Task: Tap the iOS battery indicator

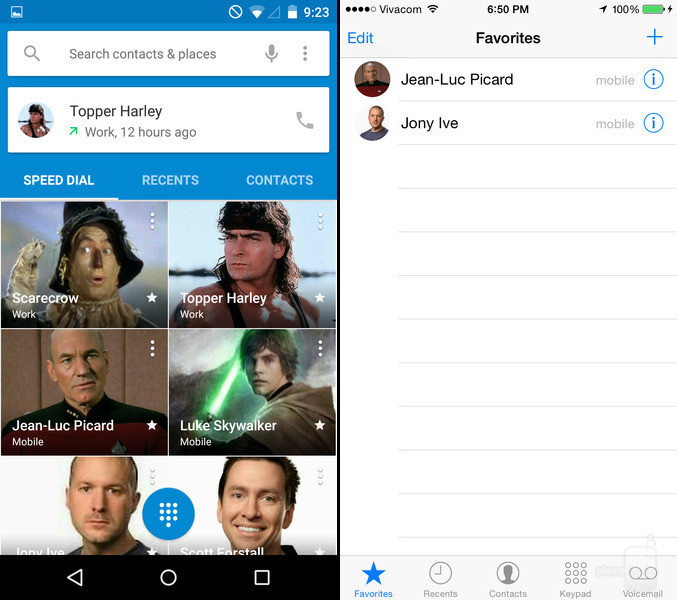Action: point(654,9)
